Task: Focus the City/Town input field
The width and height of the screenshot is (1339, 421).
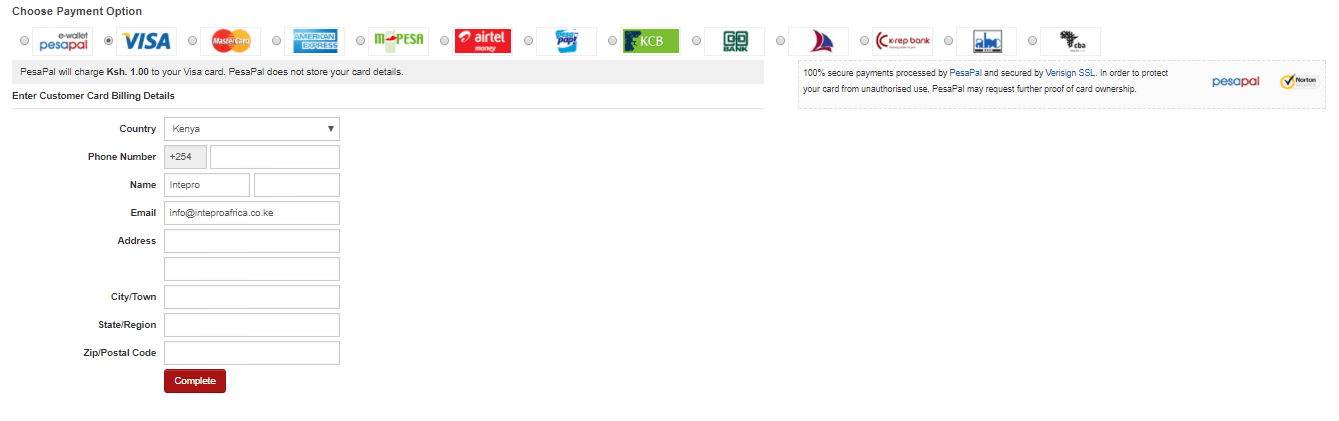Action: (x=252, y=297)
